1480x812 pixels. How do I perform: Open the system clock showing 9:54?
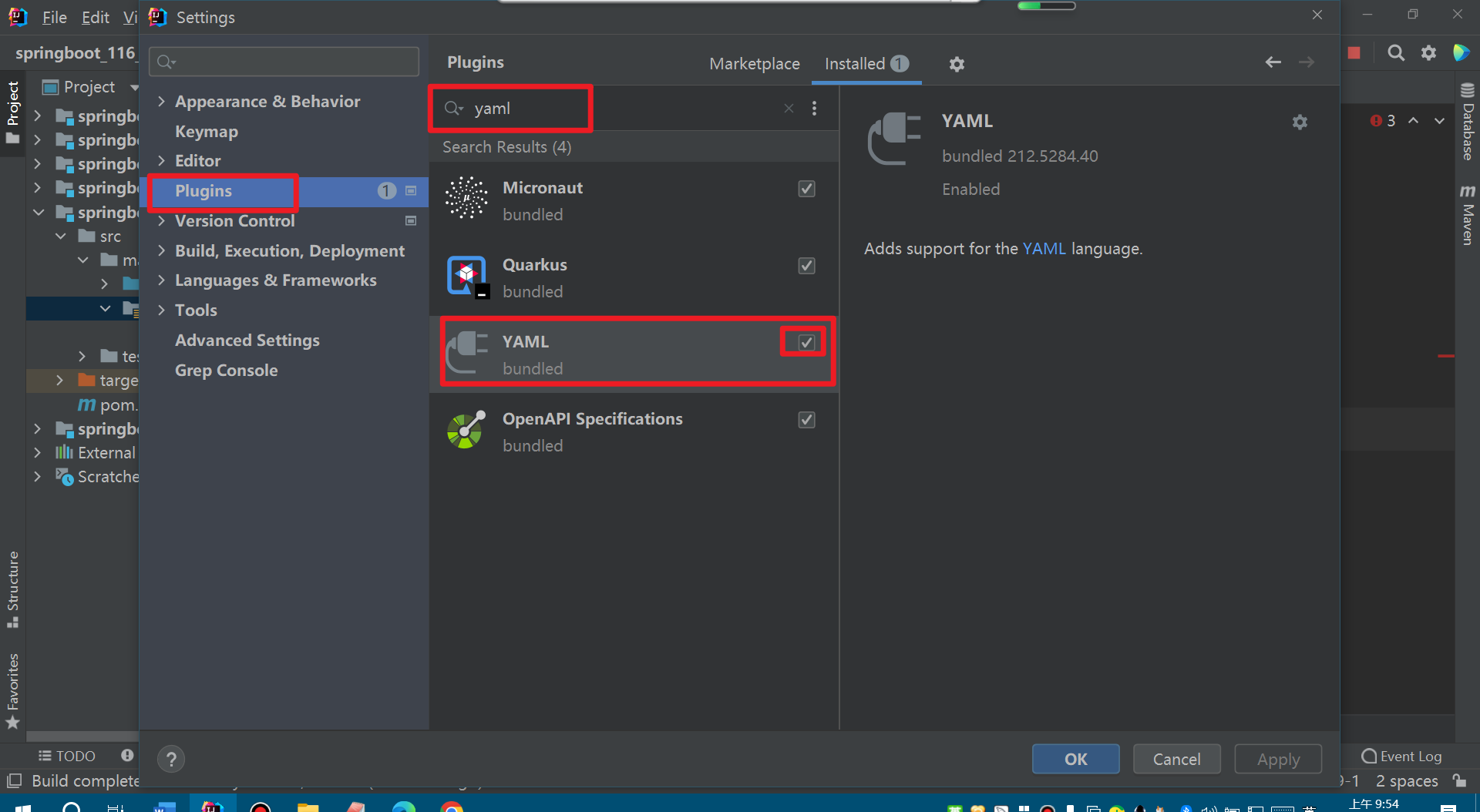click(1374, 804)
